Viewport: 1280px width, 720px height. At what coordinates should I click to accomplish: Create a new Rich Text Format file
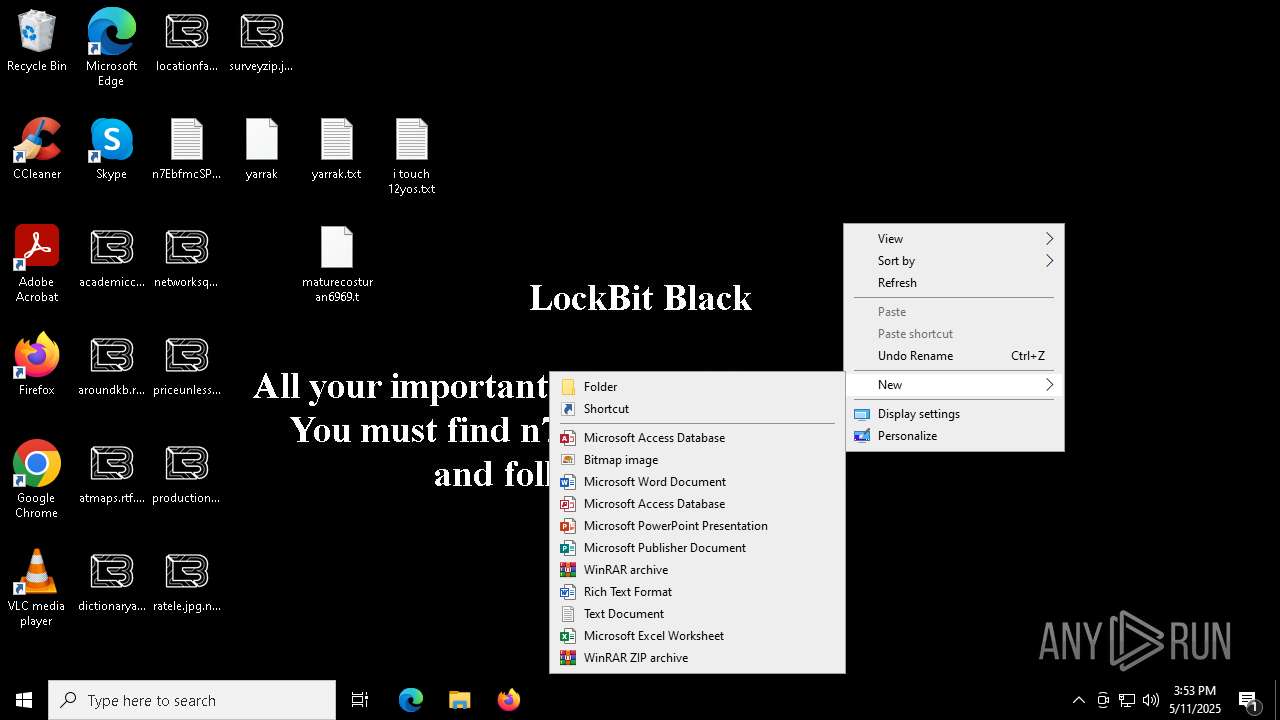pos(697,592)
